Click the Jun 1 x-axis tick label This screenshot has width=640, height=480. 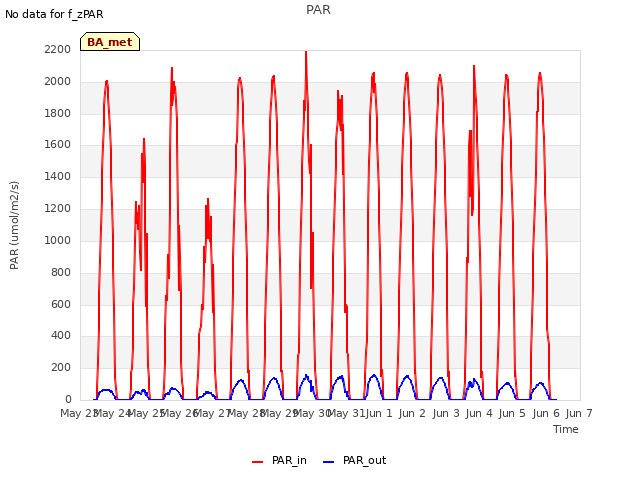click(379, 413)
